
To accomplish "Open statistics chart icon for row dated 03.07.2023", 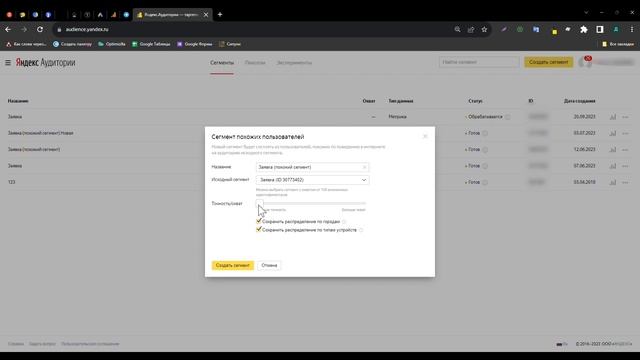I will tap(613, 133).
